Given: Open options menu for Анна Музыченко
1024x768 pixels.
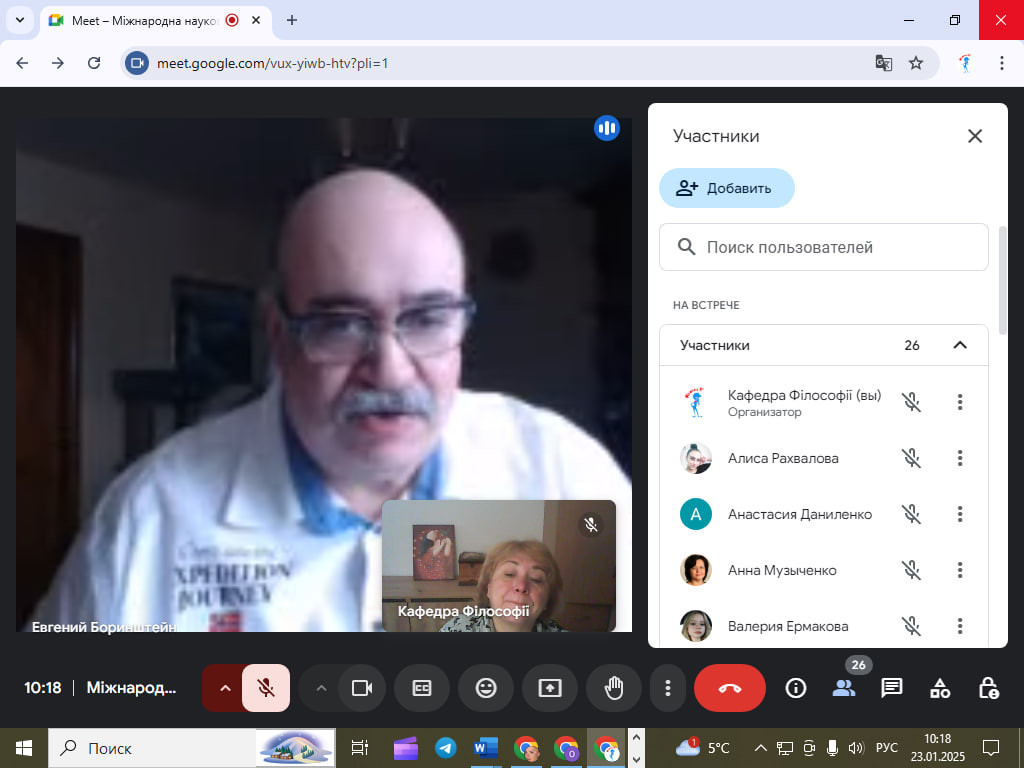Looking at the screenshot, I should pos(960,570).
